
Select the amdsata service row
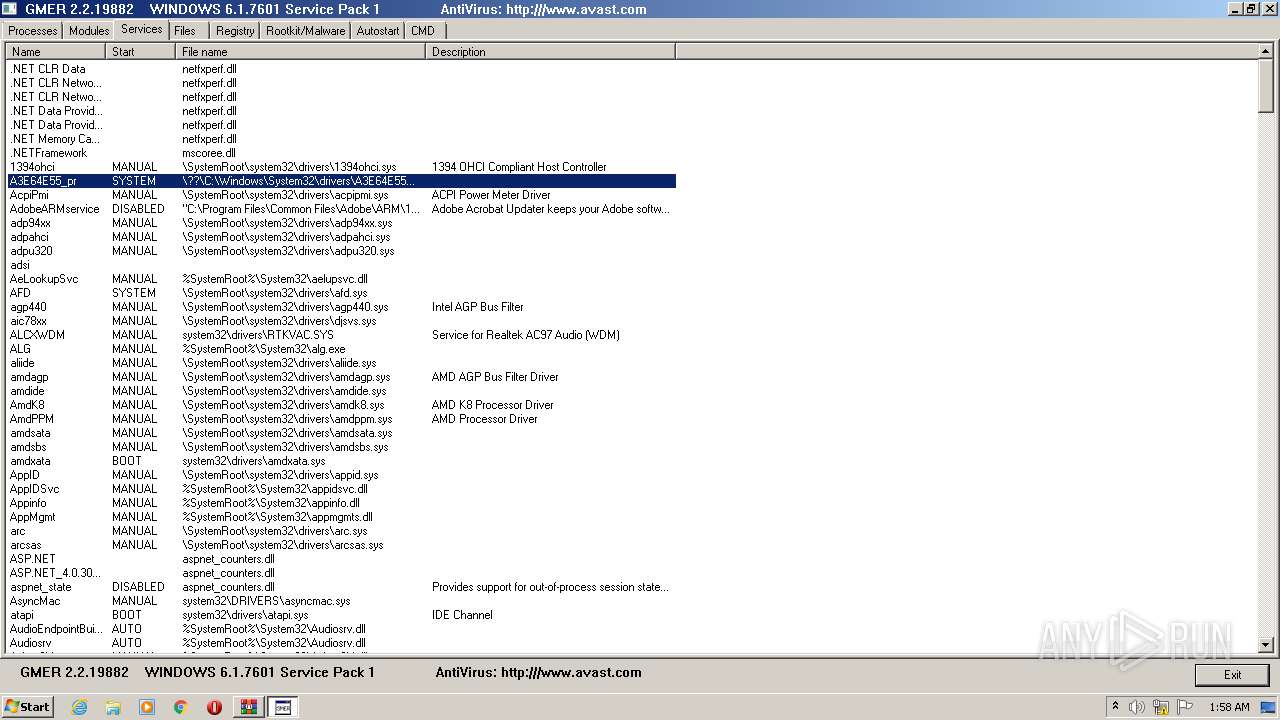341,433
